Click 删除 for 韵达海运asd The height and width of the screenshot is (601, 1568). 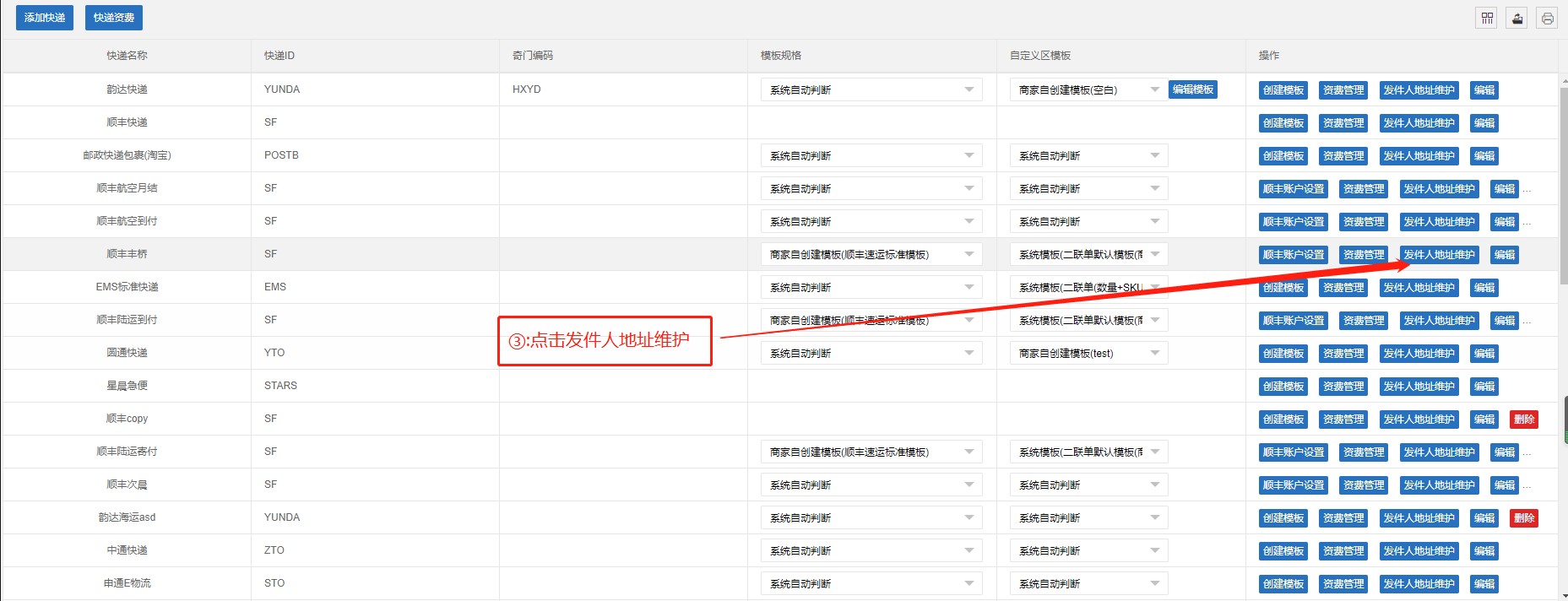coord(1523,517)
